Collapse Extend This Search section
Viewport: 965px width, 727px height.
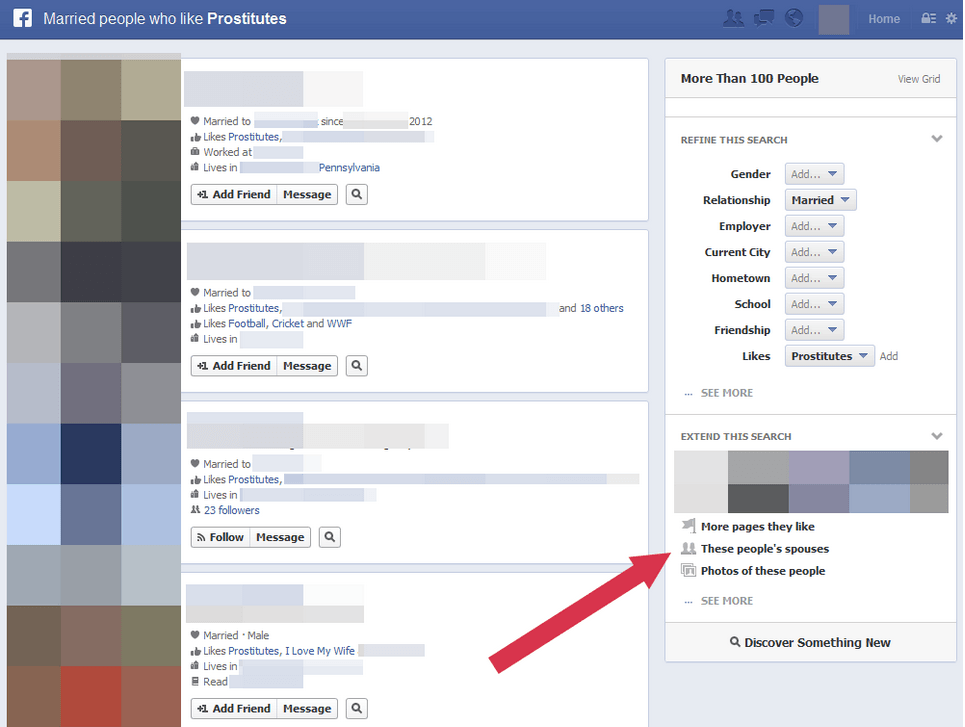(x=937, y=436)
